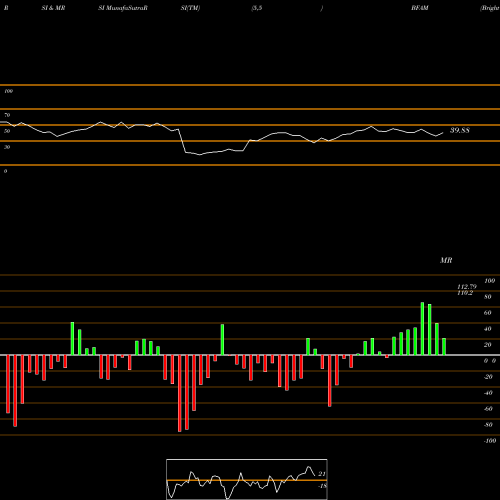Viewport: 500px width, 500px height.
Task: Click the 112.79 value label
Action: coord(467,287)
